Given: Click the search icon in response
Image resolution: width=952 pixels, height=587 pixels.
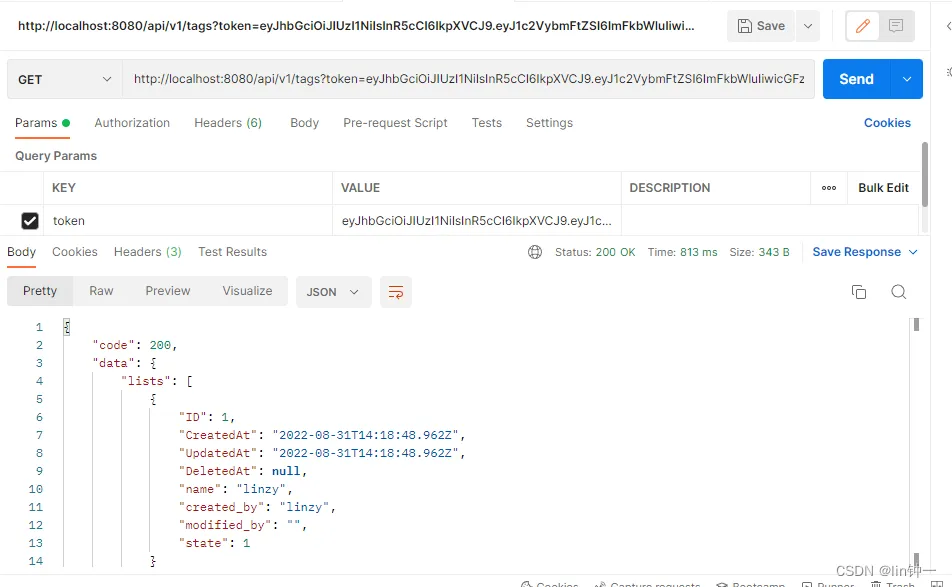Looking at the screenshot, I should coord(898,292).
